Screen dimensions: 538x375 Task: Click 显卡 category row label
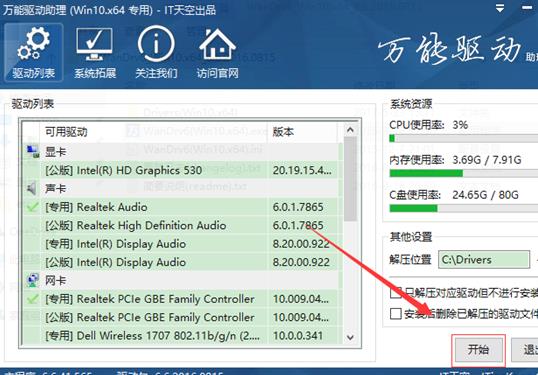click(x=55, y=152)
